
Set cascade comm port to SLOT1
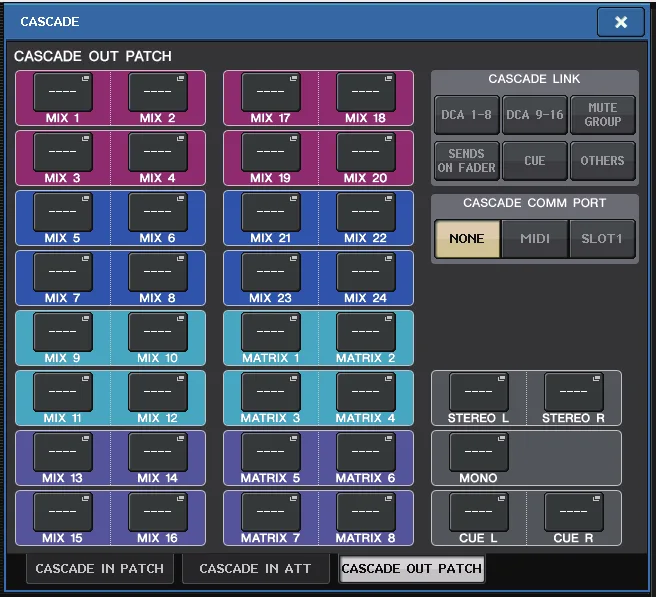coord(602,239)
